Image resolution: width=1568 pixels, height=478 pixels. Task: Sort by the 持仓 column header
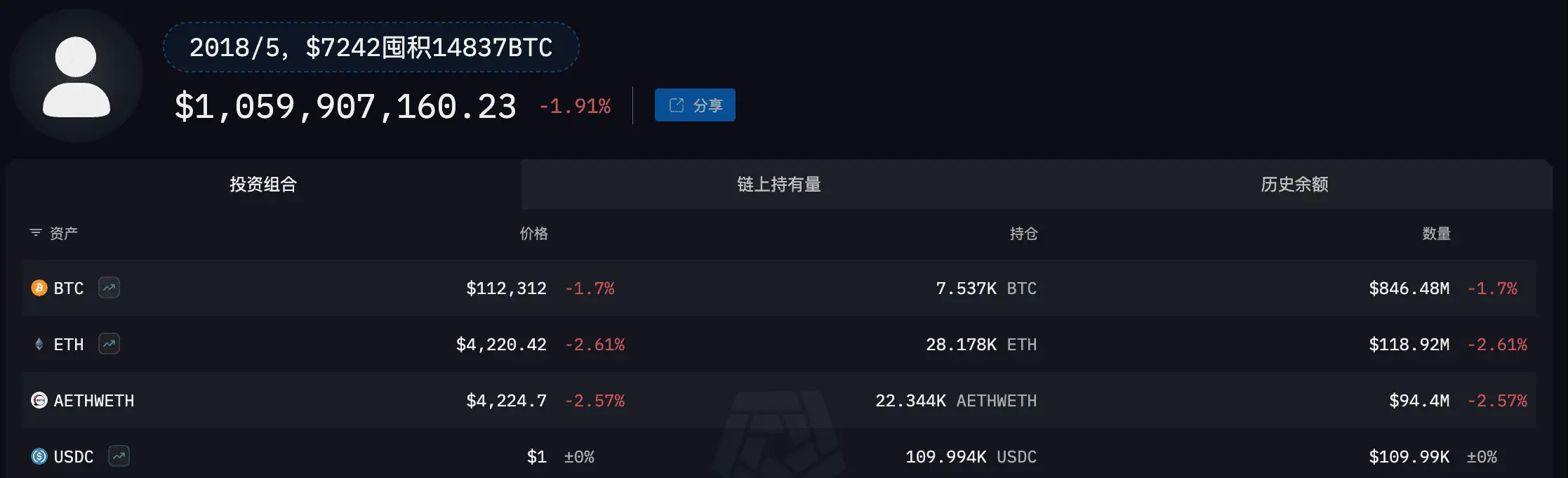(1023, 233)
